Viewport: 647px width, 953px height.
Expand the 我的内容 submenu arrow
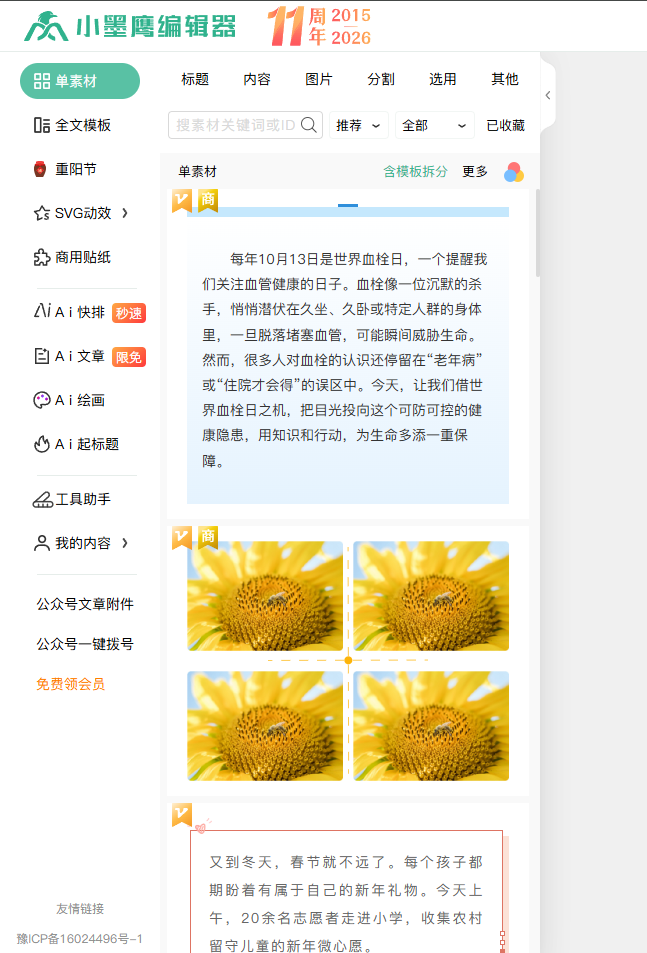[x=125, y=543]
